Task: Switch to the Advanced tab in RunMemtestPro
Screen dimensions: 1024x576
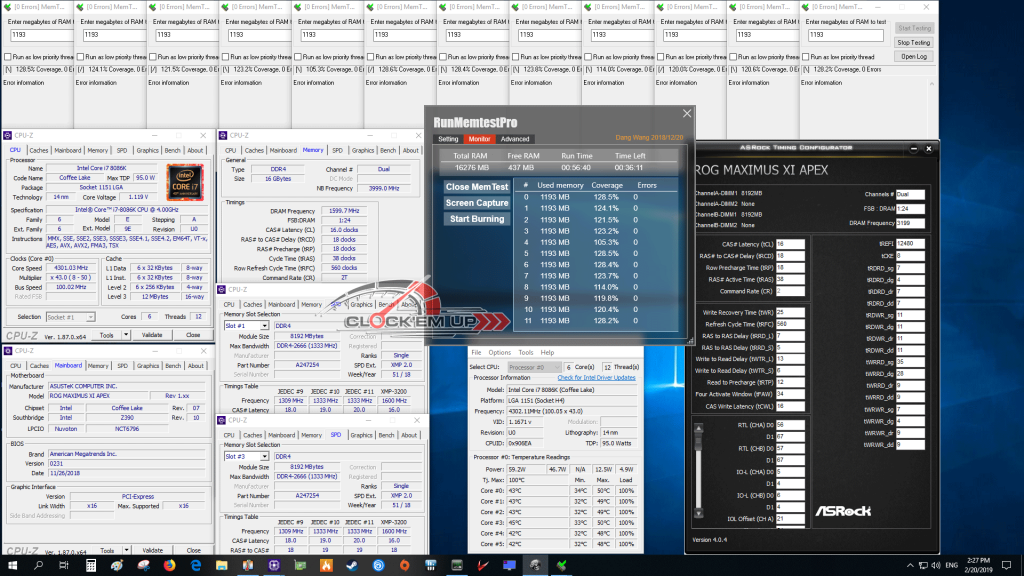Action: (515, 139)
